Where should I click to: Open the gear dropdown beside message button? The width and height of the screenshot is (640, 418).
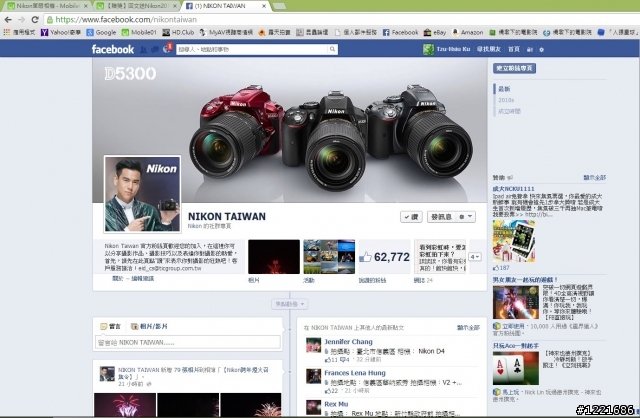coord(465,217)
